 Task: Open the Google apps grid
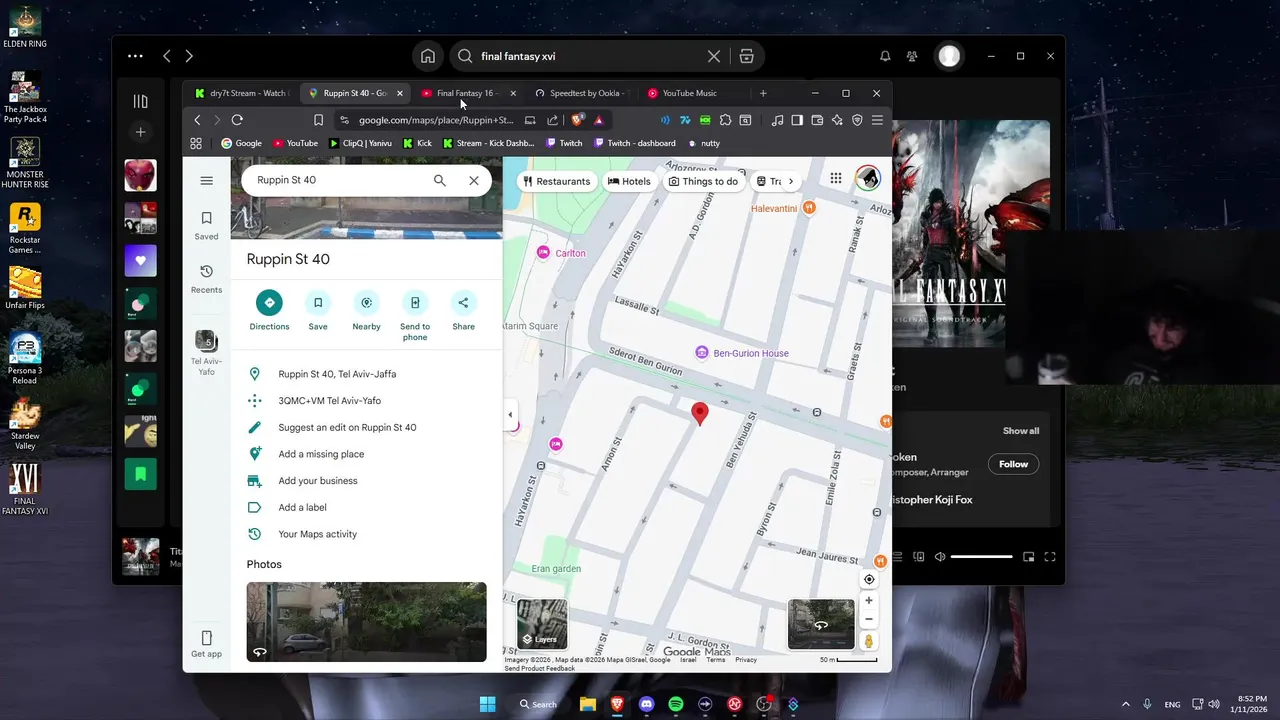coord(836,179)
